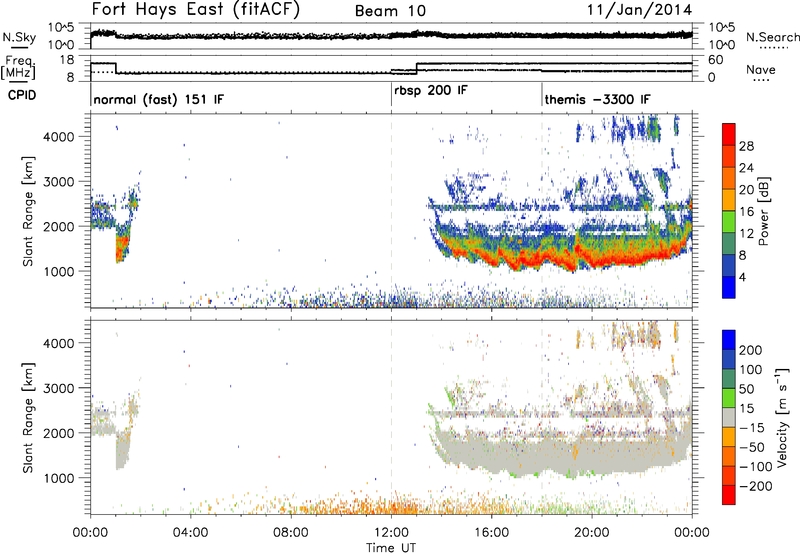This screenshot has width=800, height=554.
Task: Click the '1000' tick on velocity panel
Action: tap(58, 478)
